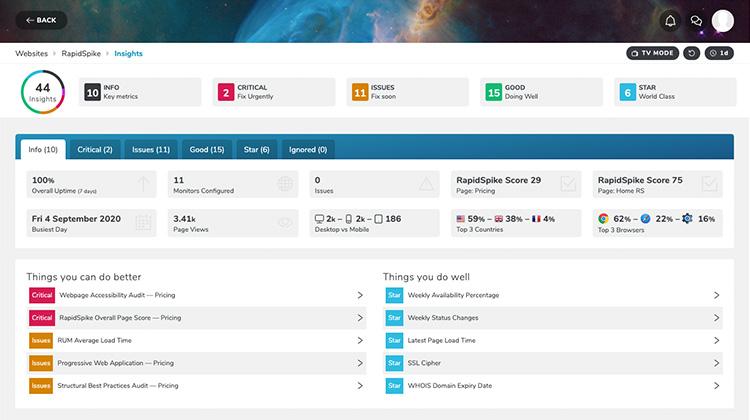The image size is (750, 420).
Task: Open Latest Page Load Time insight
Action: [553, 341]
